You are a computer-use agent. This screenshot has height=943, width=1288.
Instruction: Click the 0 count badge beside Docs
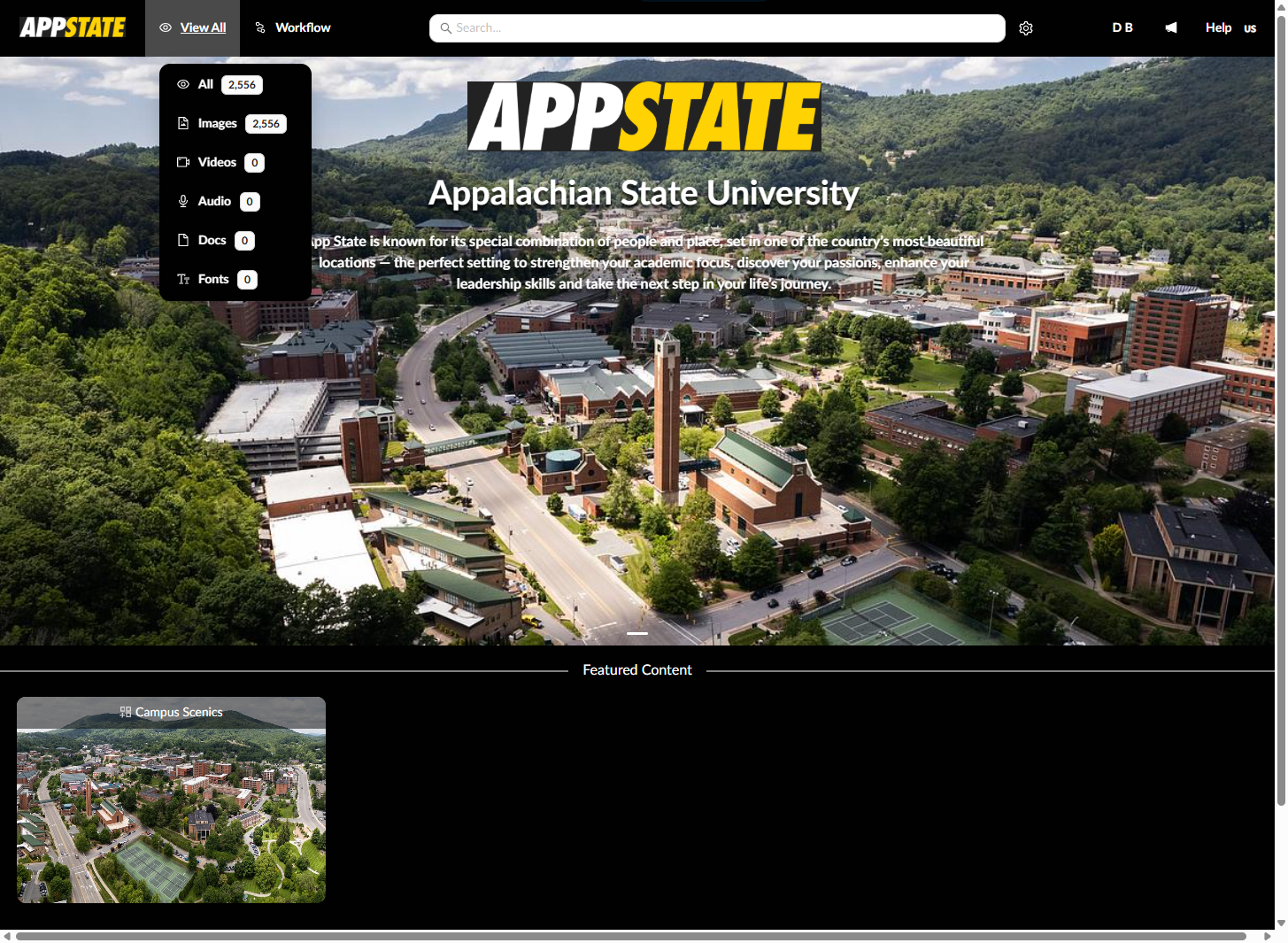(245, 241)
